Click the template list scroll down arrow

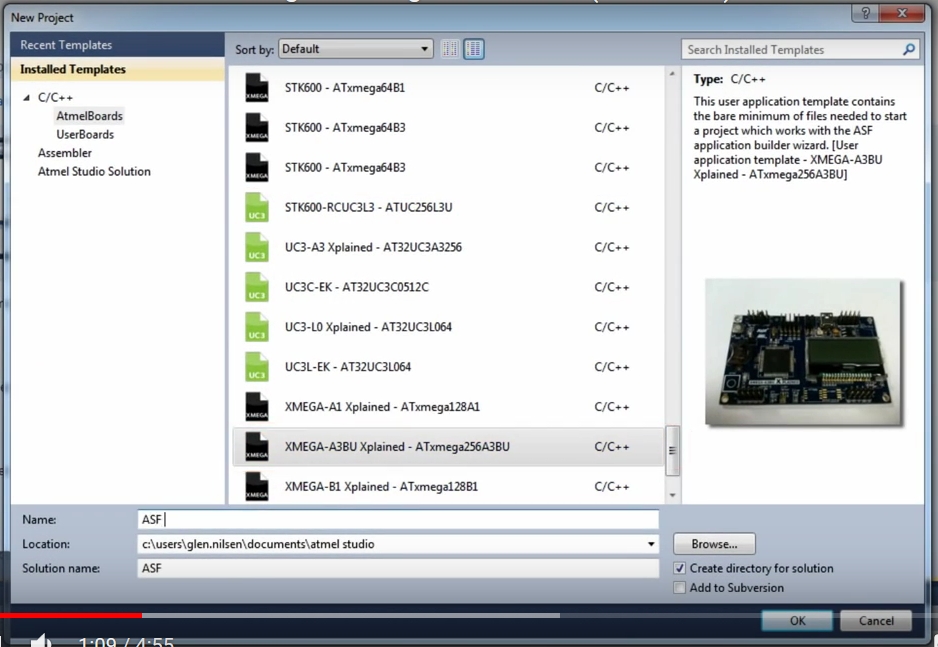click(672, 495)
